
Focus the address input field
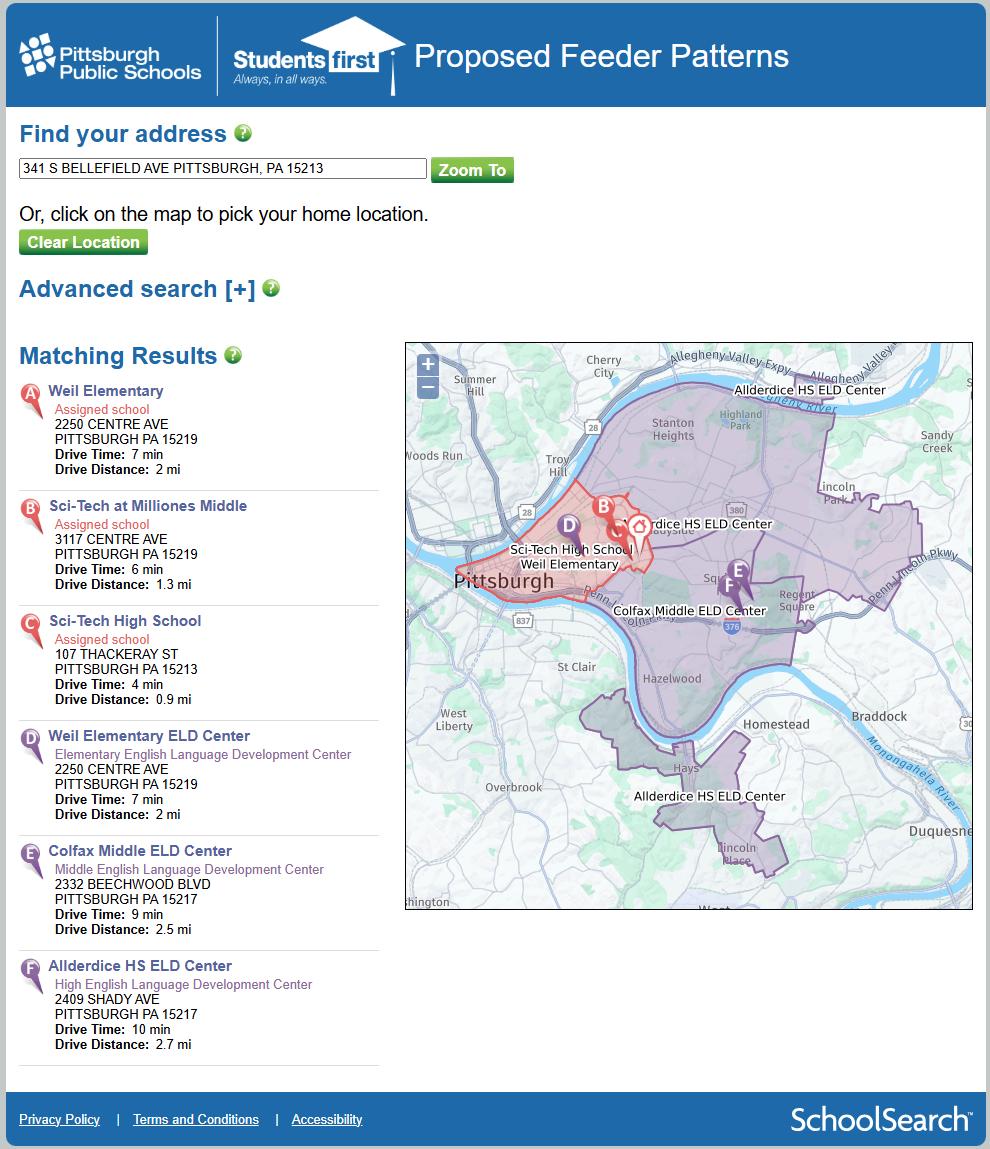(223, 169)
